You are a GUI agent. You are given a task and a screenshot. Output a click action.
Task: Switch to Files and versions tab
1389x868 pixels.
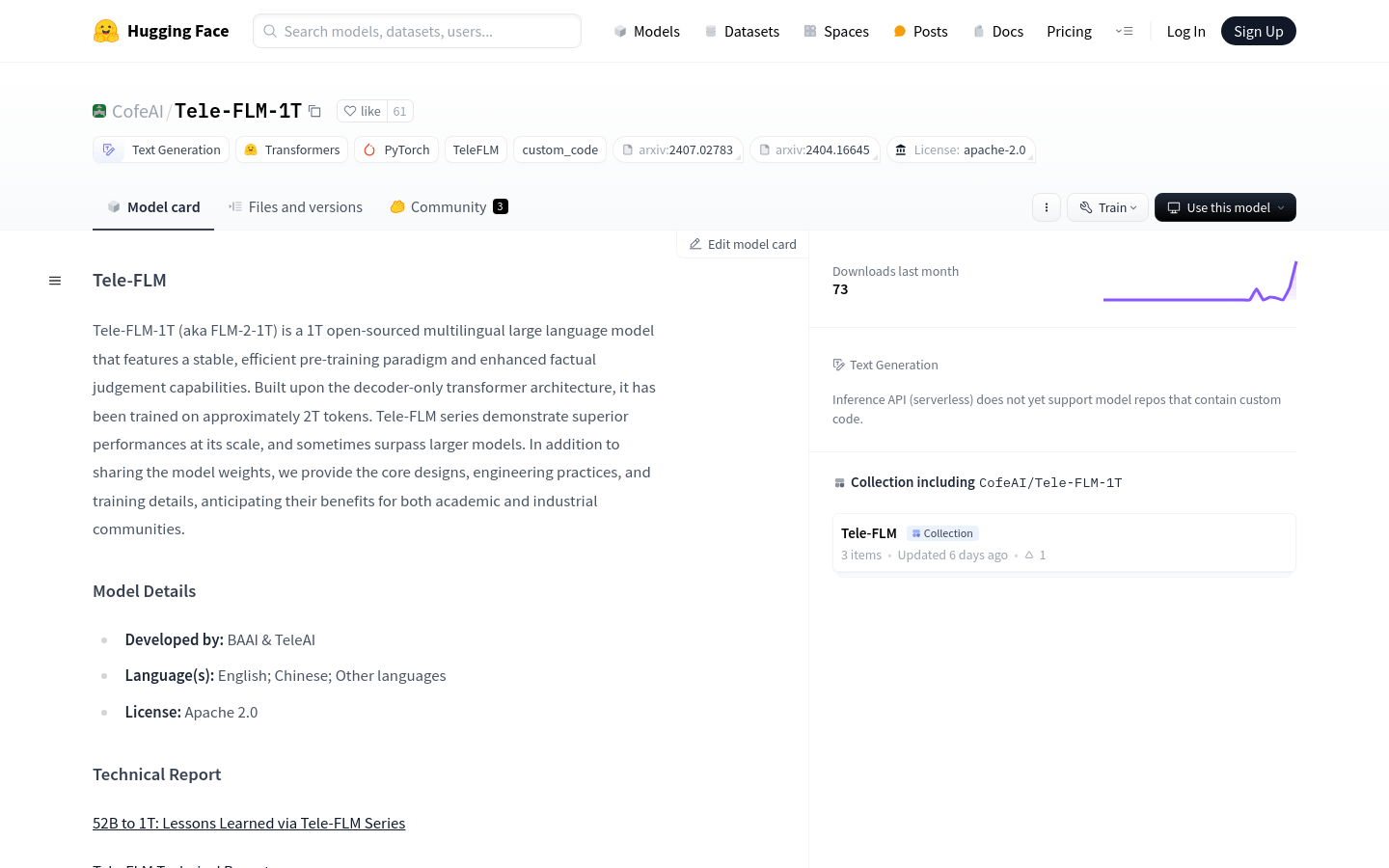[x=295, y=206]
